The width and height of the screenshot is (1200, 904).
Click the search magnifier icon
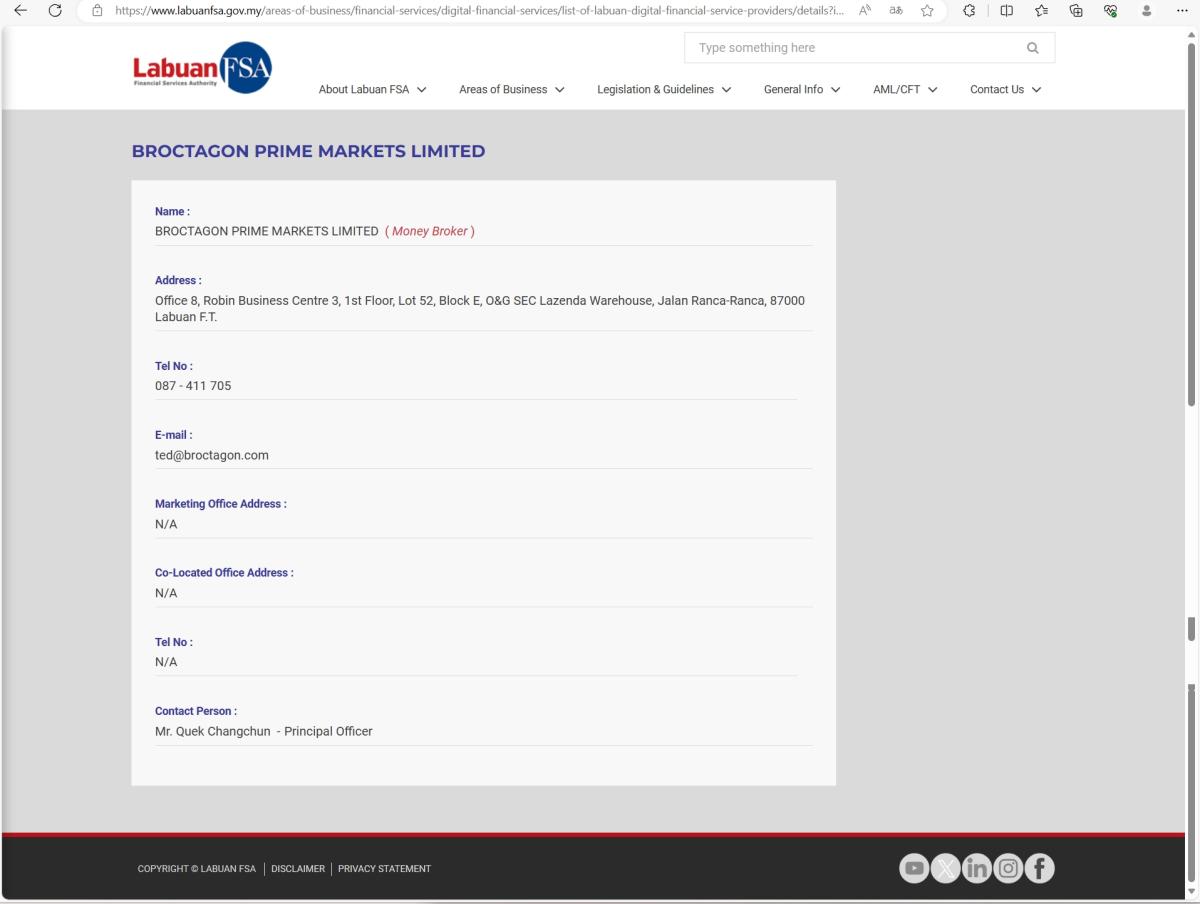[x=1032, y=48]
